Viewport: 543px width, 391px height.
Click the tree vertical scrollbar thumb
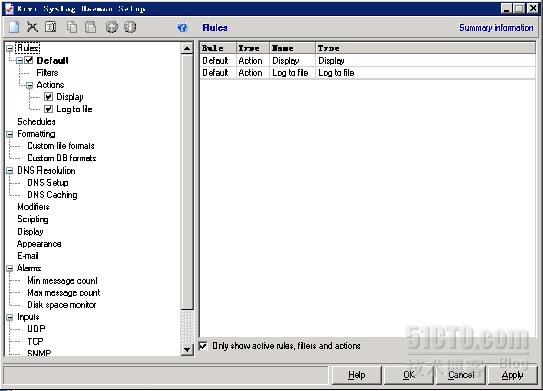tap(187, 181)
